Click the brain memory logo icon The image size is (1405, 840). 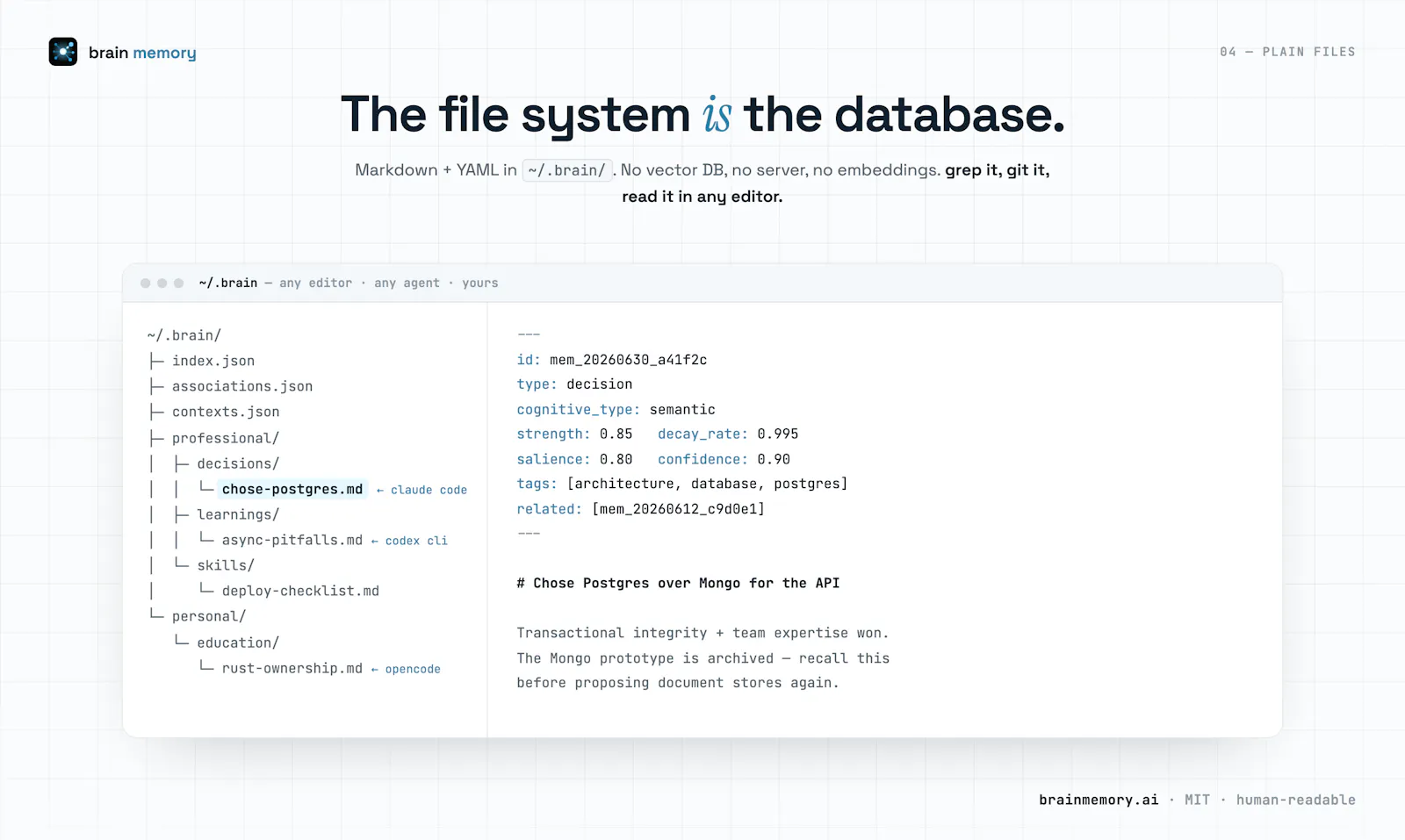[63, 52]
